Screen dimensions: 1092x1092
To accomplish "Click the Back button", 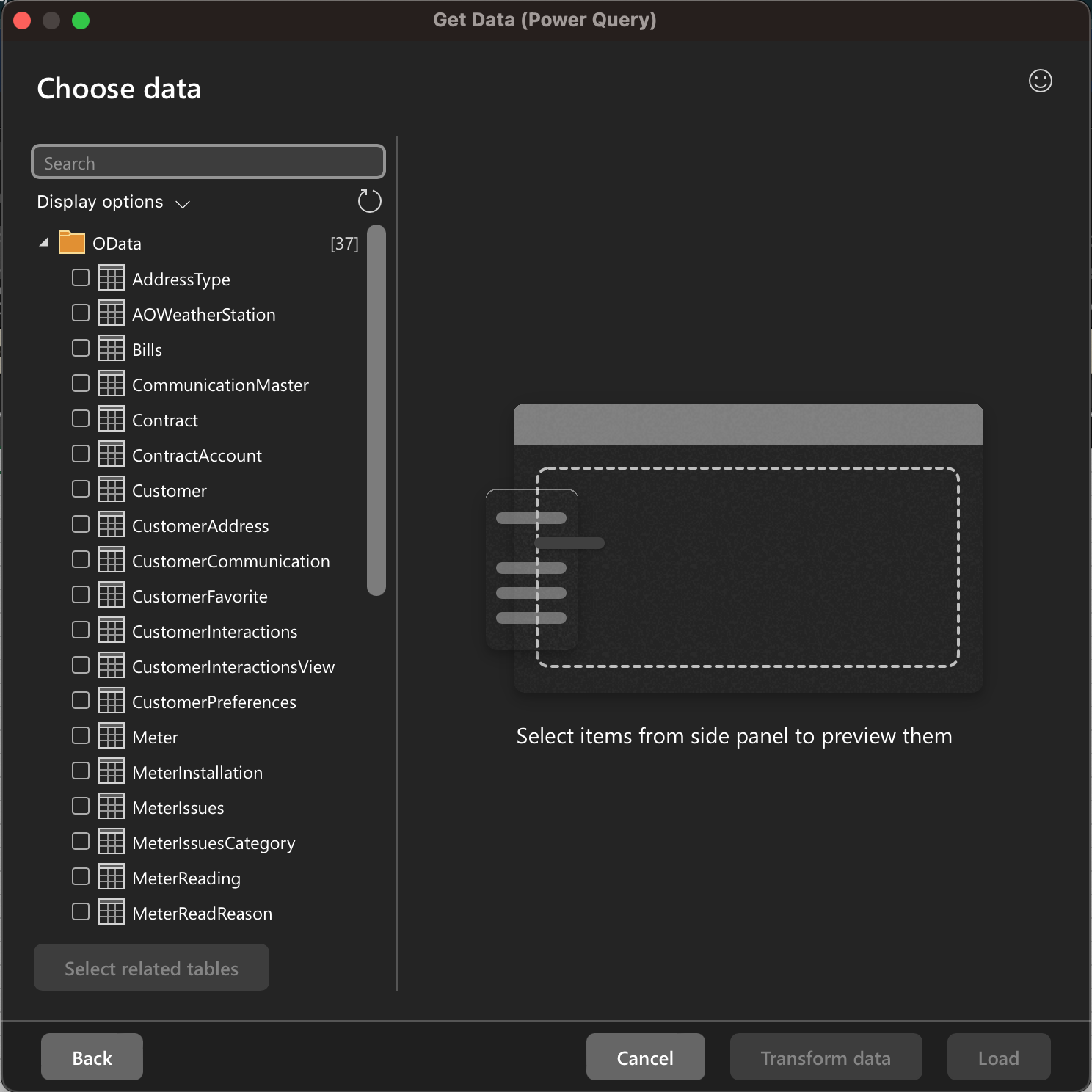I will (92, 1057).
